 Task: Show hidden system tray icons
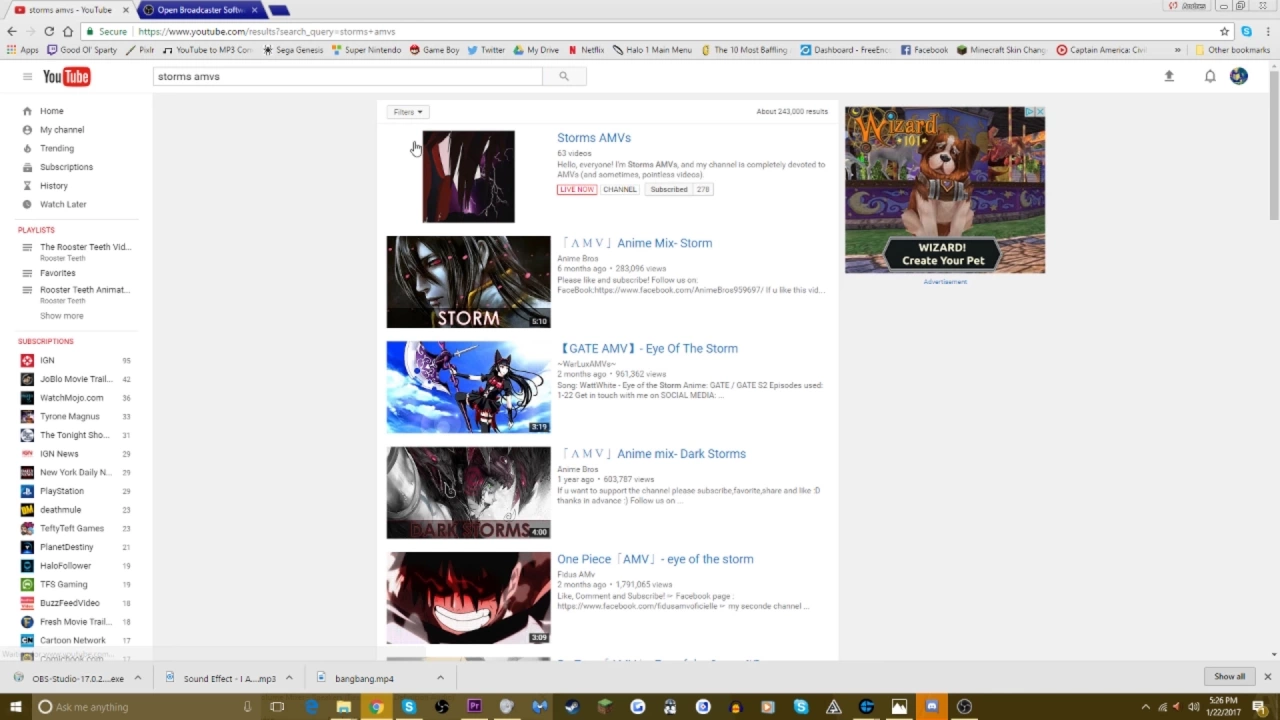click(1145, 707)
